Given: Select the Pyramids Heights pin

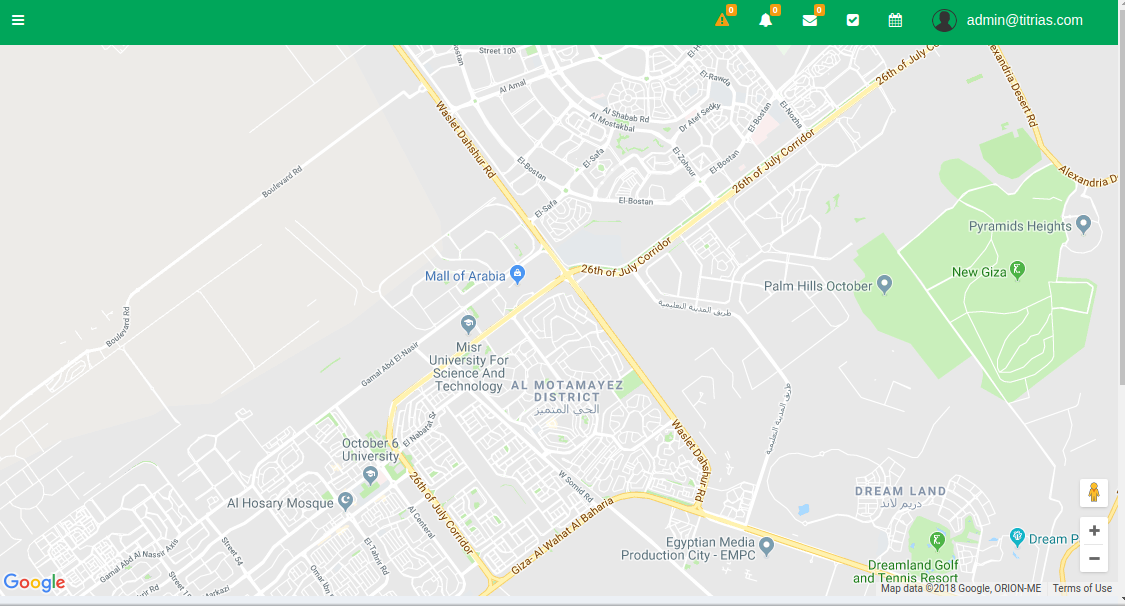Looking at the screenshot, I should [x=1083, y=224].
